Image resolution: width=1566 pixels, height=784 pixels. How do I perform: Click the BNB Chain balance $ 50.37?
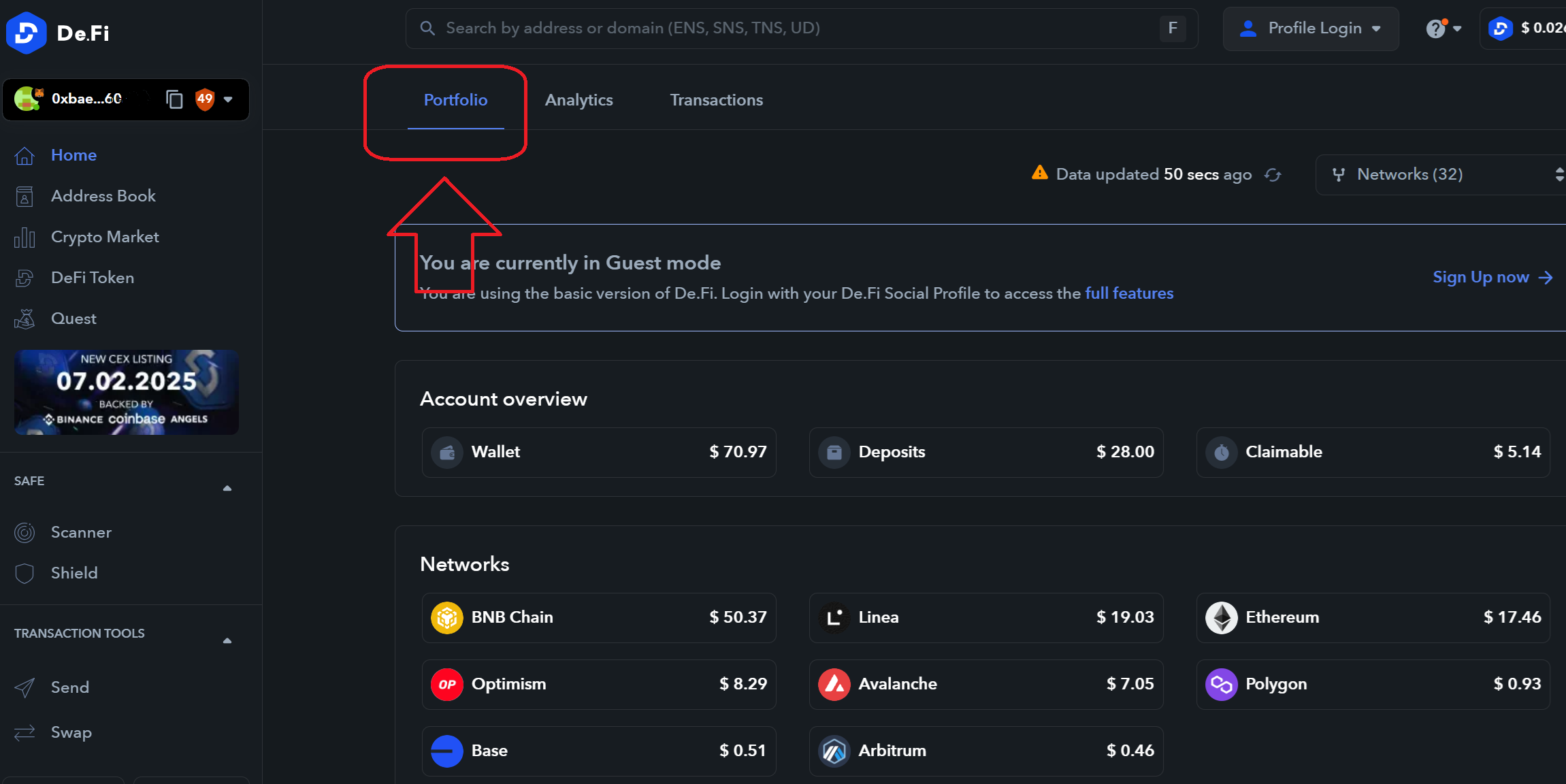coord(738,617)
